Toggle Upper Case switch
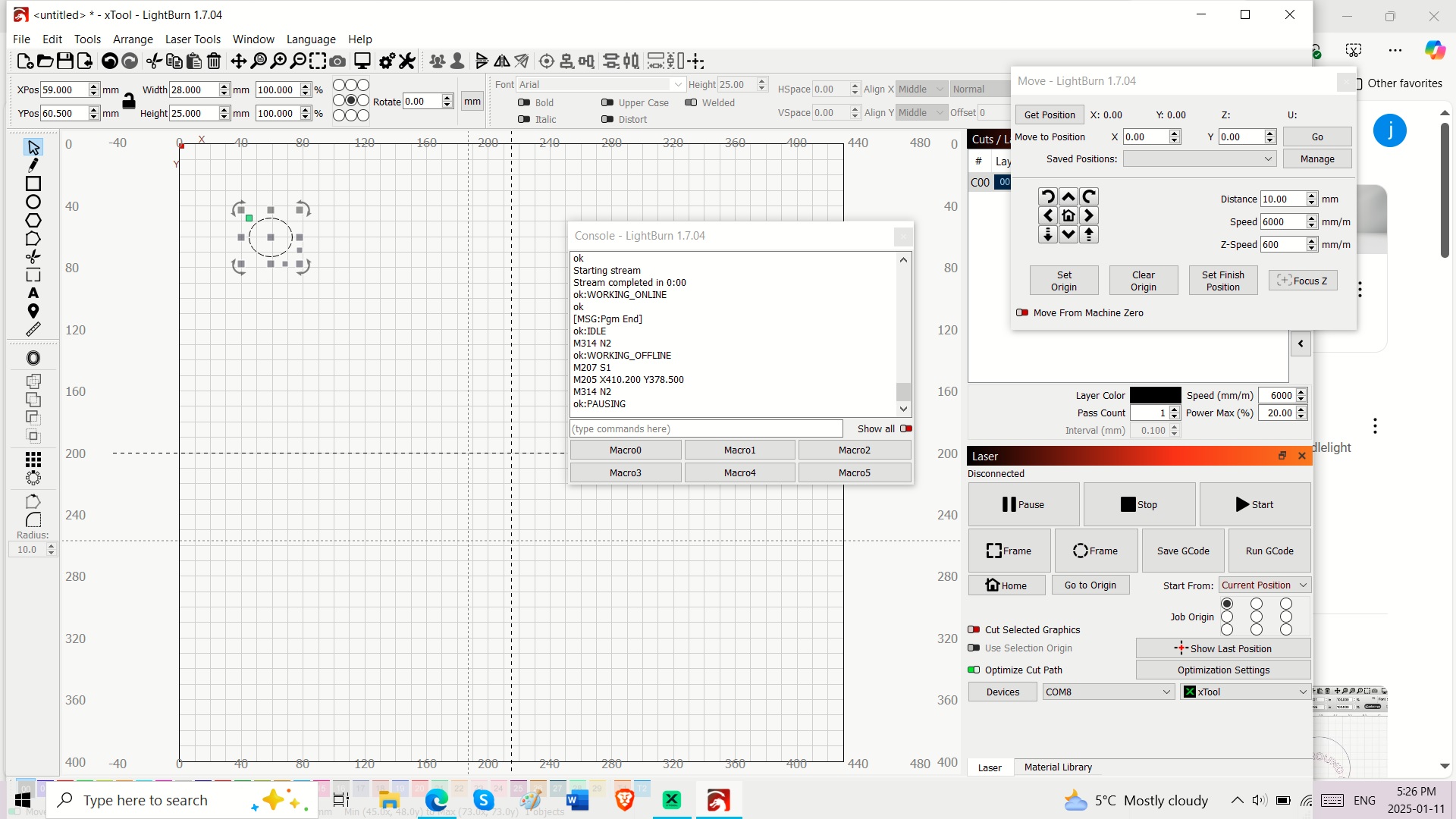Screen dimensions: 1456x819 607,103
